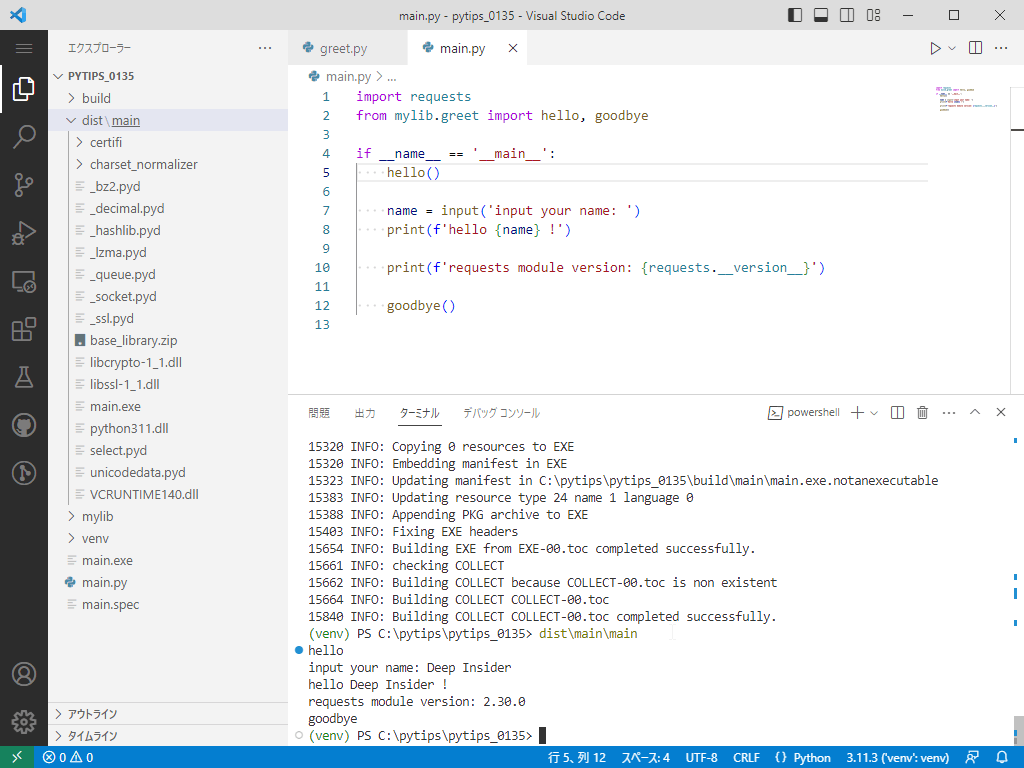The width and height of the screenshot is (1024, 768).
Task: Switch to the 出力 panel tab
Action: [x=365, y=413]
